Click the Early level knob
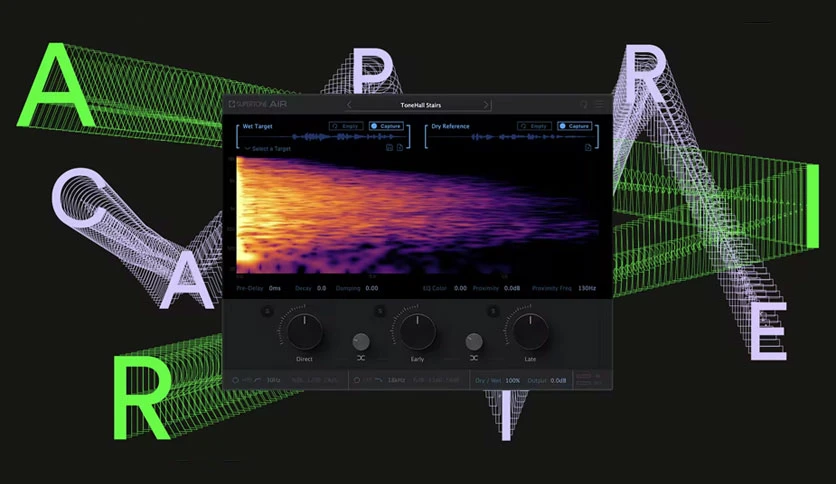 point(417,331)
